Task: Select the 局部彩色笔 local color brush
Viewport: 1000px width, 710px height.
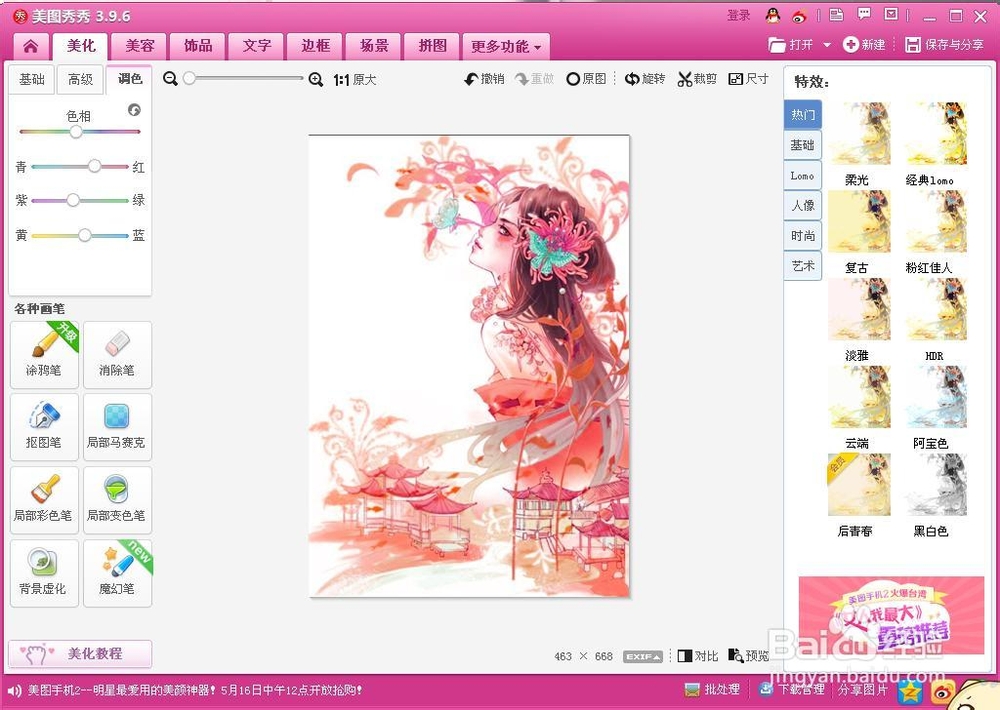Action: 44,501
